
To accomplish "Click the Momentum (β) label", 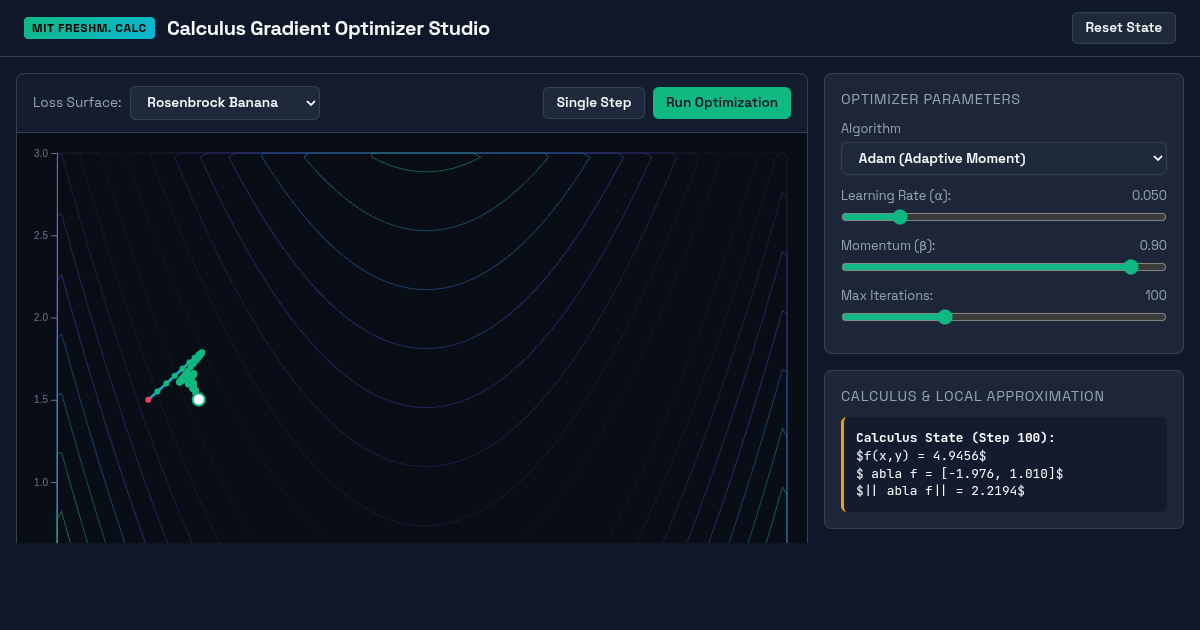I will [x=889, y=245].
